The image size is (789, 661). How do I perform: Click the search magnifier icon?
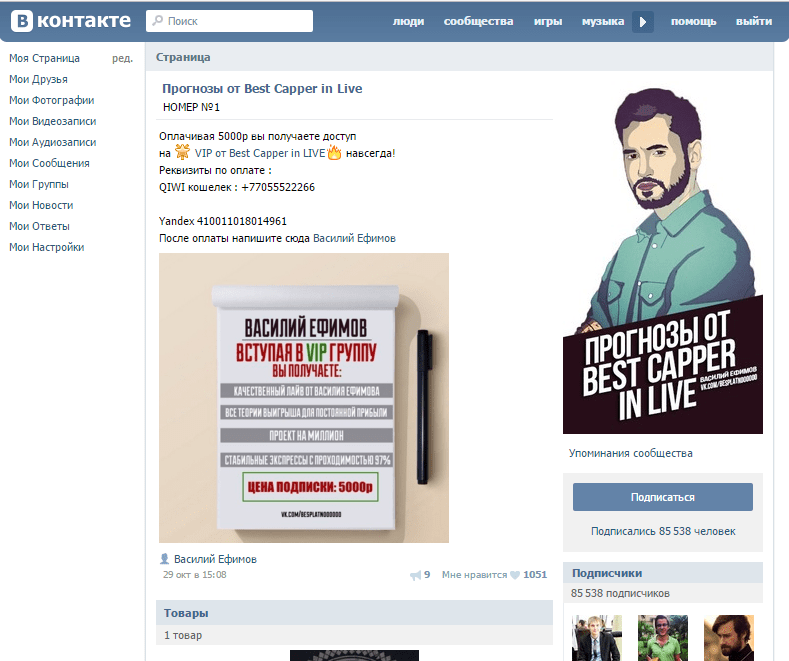click(x=157, y=21)
